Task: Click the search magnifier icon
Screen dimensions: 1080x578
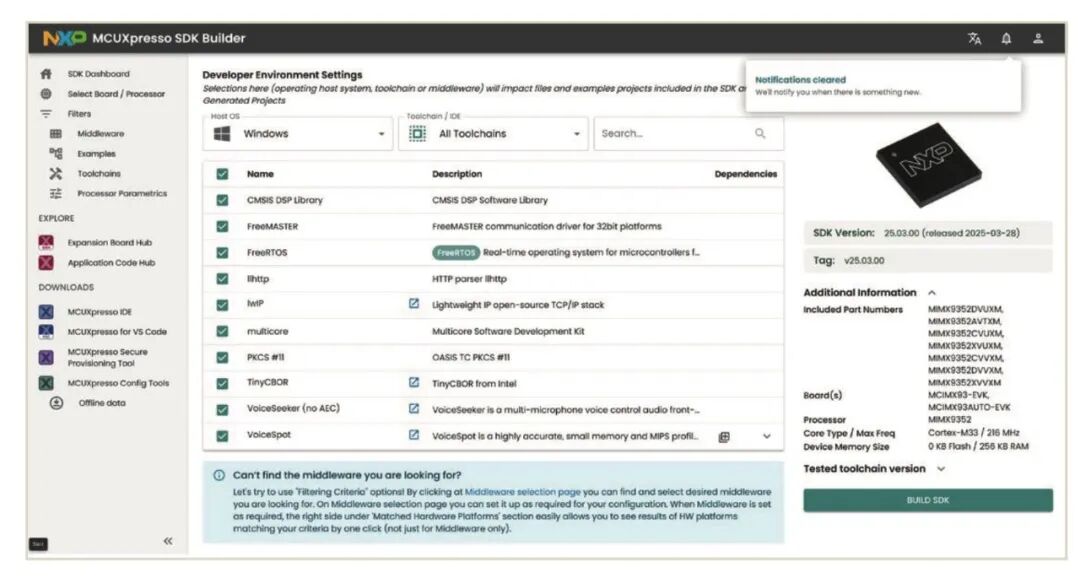Action: point(760,133)
